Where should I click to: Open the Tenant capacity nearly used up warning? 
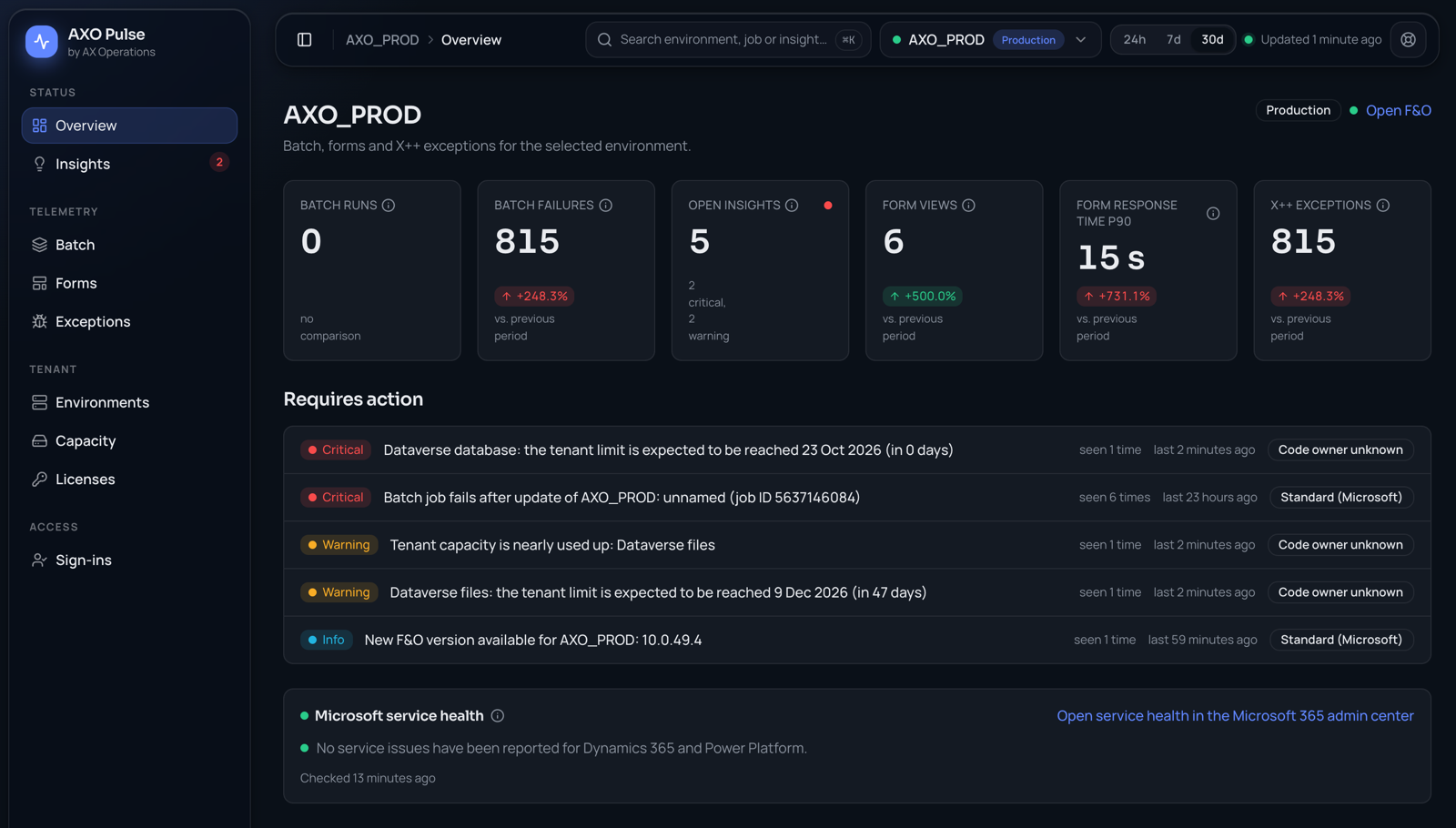tap(856, 545)
